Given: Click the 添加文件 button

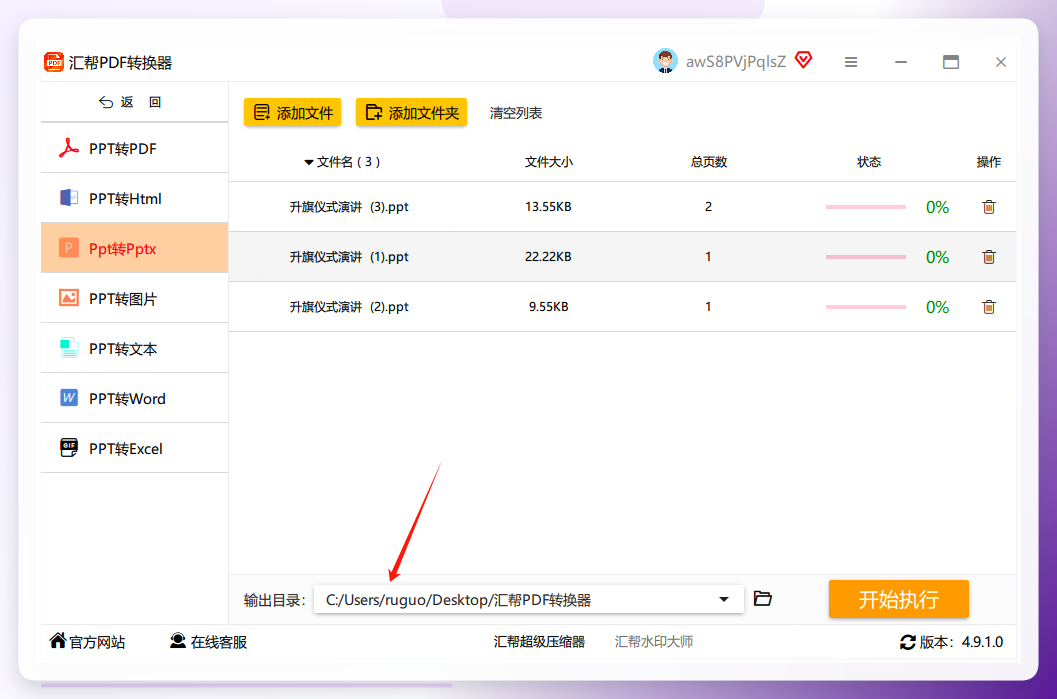Looking at the screenshot, I should pyautogui.click(x=293, y=113).
